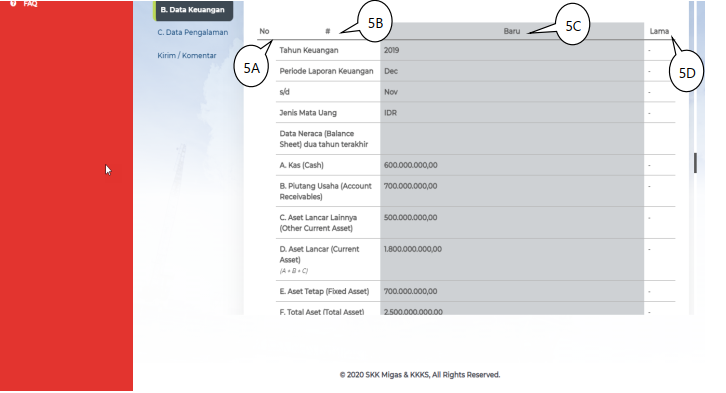
Task: Select the B. Data Keuangan tab
Action: (193, 10)
